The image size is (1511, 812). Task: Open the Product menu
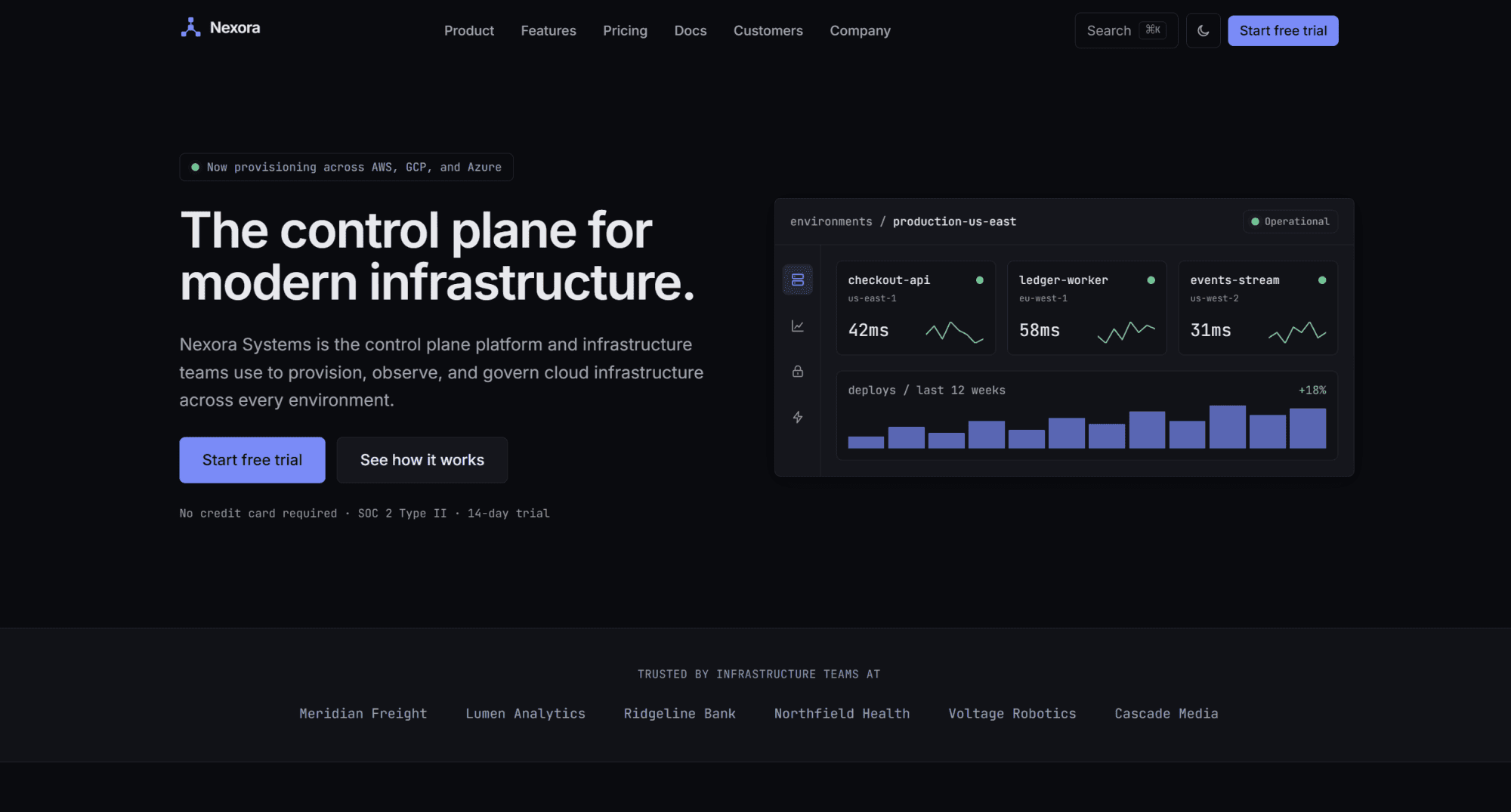469,31
